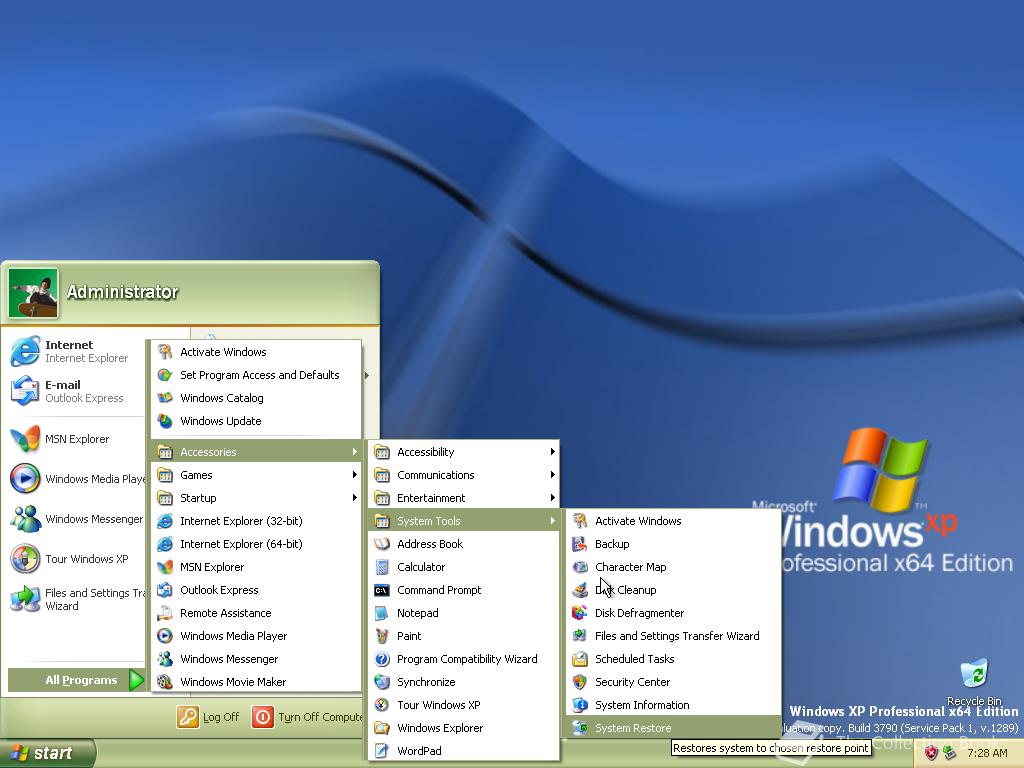Select Windows Catalog in All Programs

point(256,398)
